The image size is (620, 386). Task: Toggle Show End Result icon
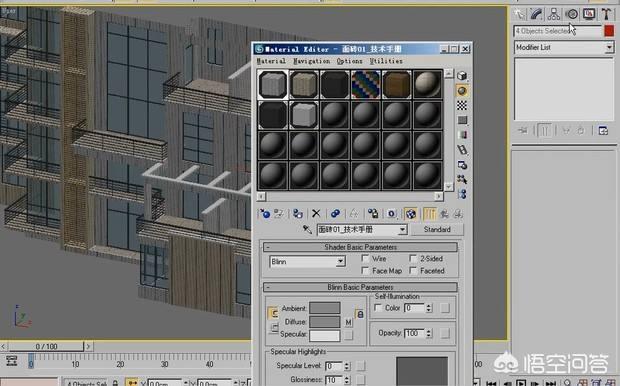(x=429, y=214)
